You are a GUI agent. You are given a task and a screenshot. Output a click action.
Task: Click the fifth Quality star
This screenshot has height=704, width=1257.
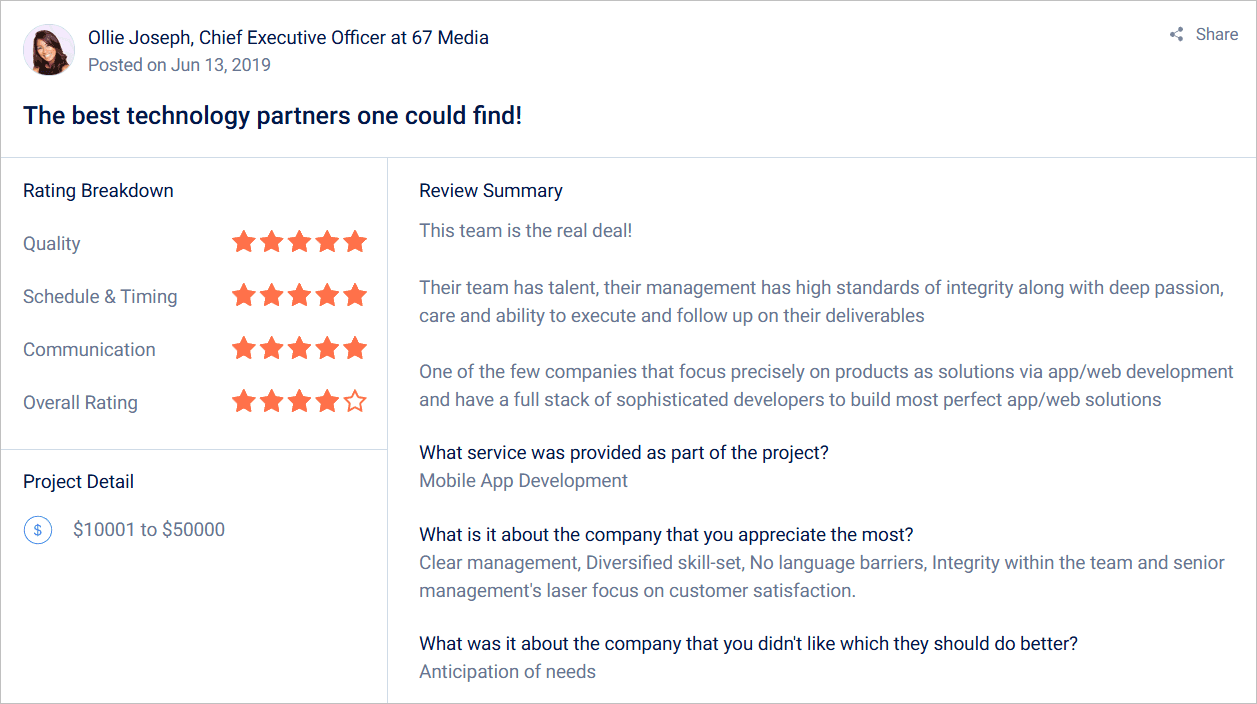coord(355,242)
